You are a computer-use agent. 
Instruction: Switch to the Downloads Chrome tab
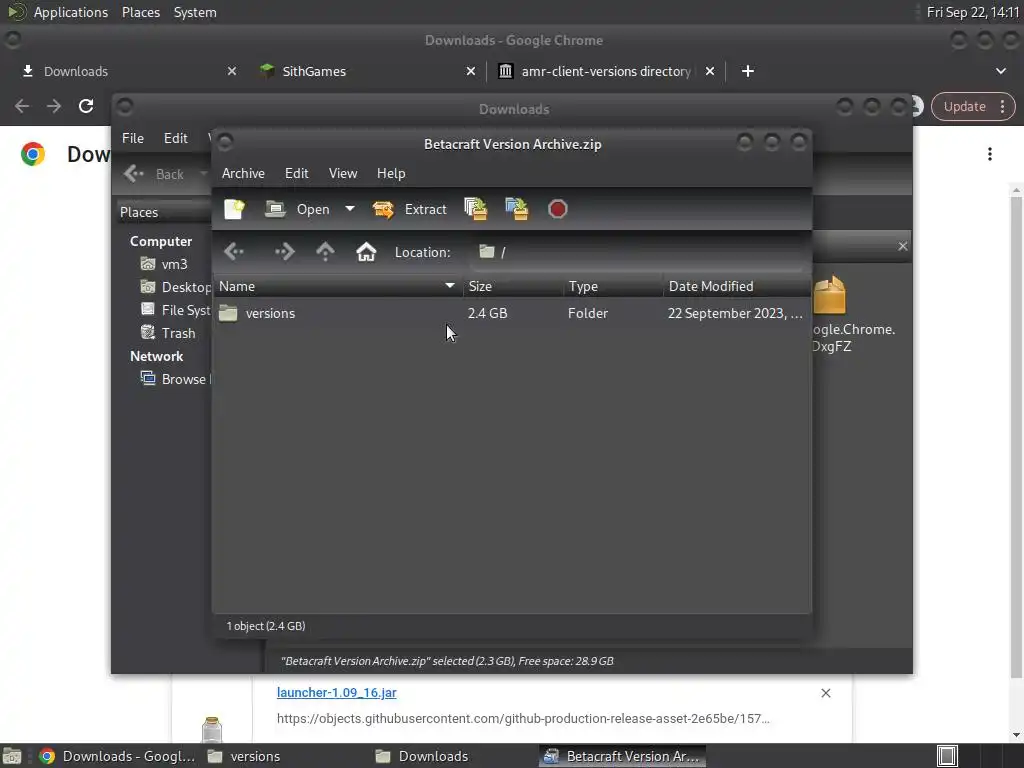124,71
